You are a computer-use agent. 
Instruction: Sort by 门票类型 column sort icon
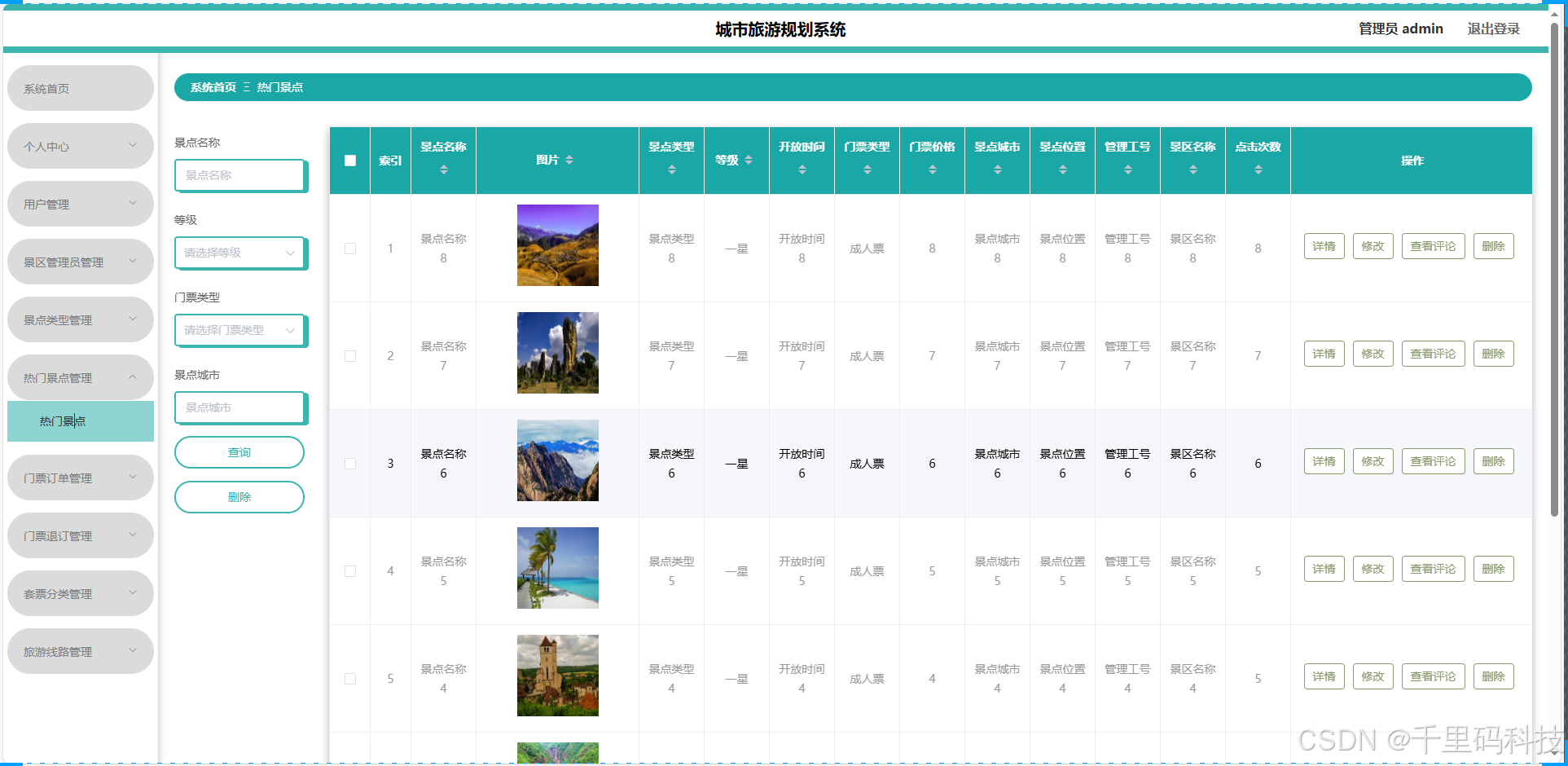(x=867, y=169)
